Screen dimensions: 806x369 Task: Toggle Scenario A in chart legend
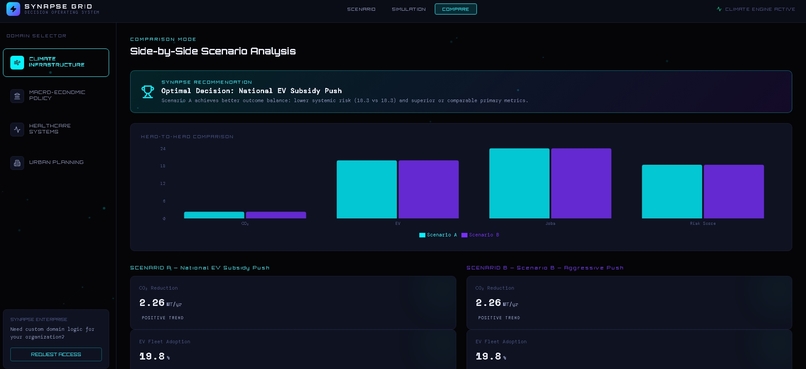pos(438,235)
